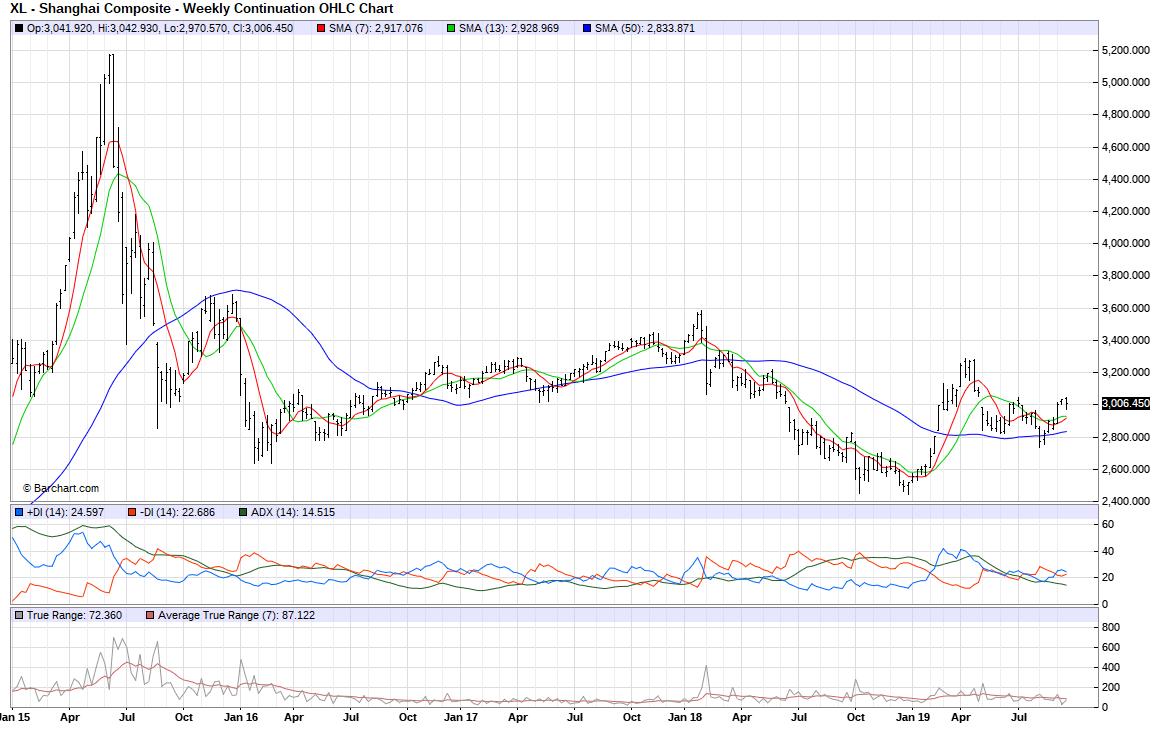Screen dimensions: 1156x748
Task: Click the Average True Range (7) legend marker
Action: point(151,615)
